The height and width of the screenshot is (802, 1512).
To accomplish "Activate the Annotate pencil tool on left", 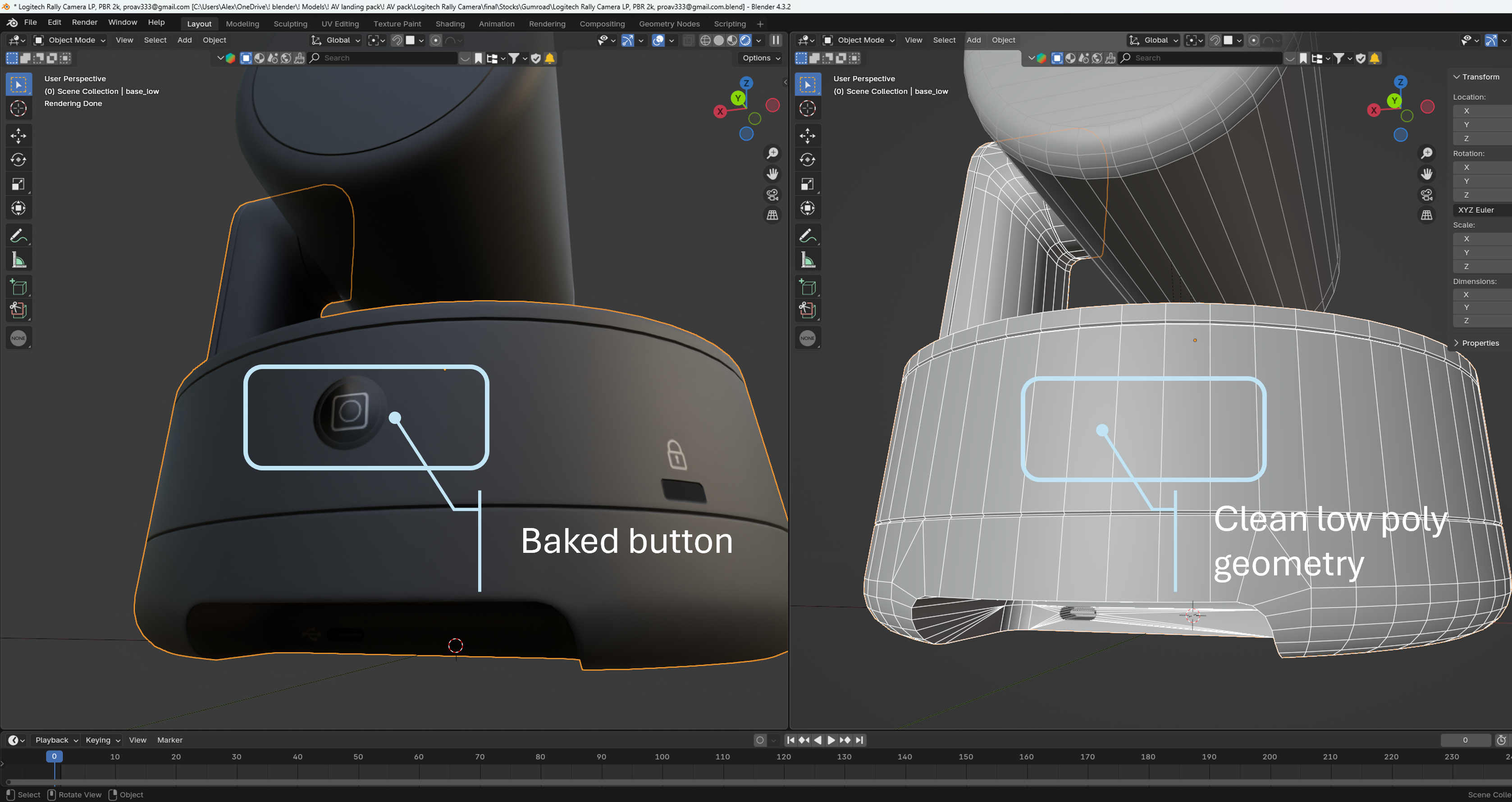I will pyautogui.click(x=18, y=236).
